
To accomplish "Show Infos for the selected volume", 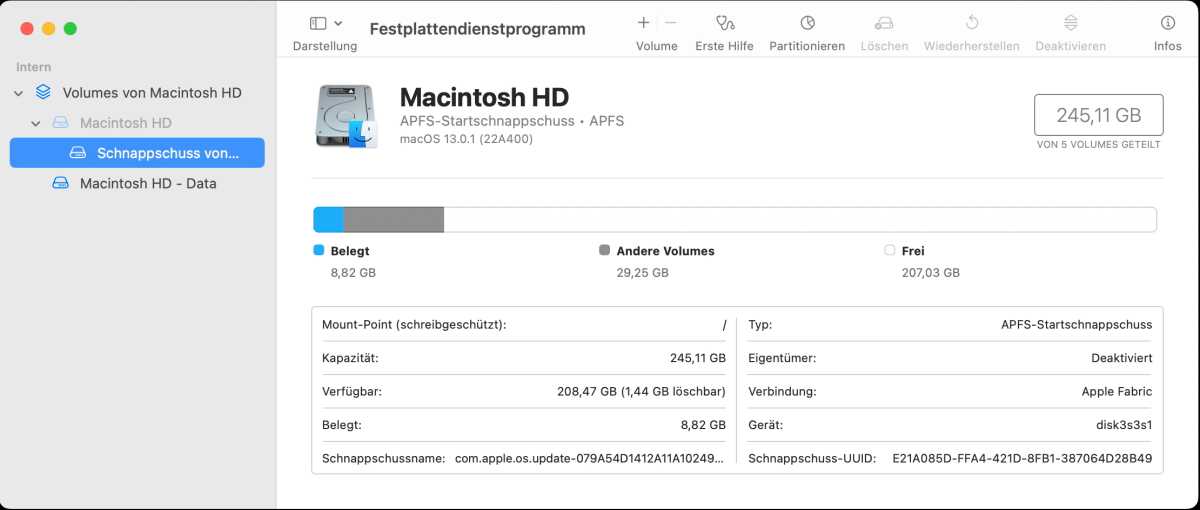I will tap(1168, 22).
